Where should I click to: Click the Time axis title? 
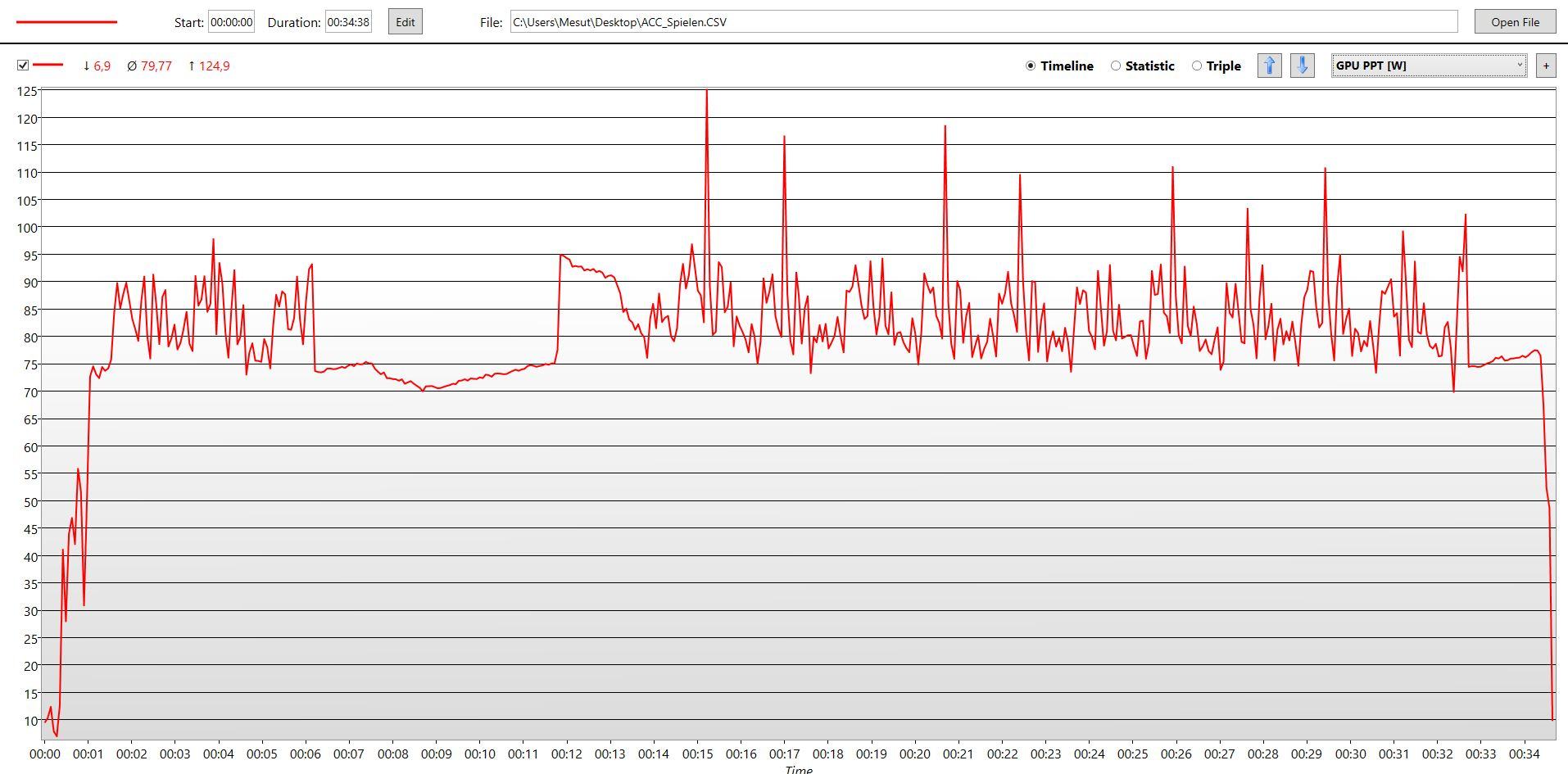click(x=799, y=769)
